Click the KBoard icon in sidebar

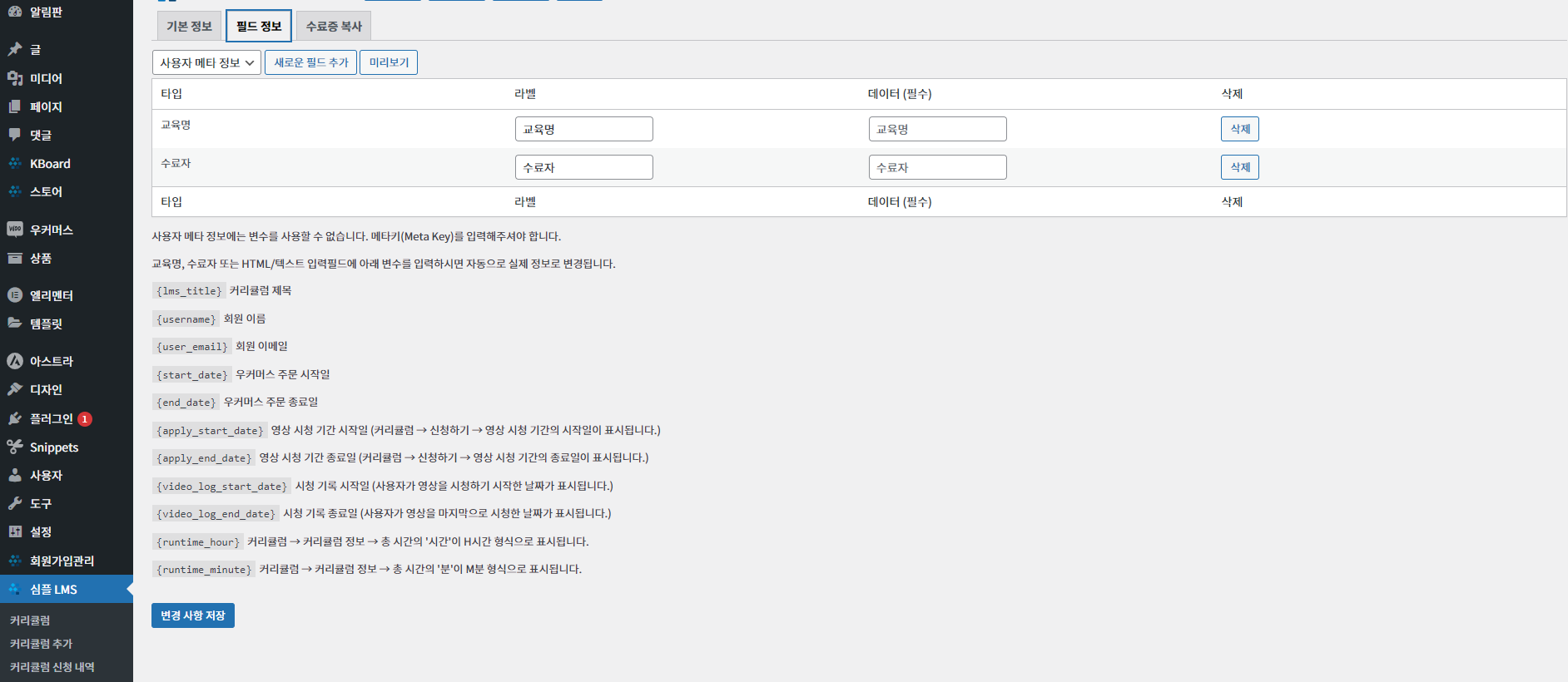point(15,163)
